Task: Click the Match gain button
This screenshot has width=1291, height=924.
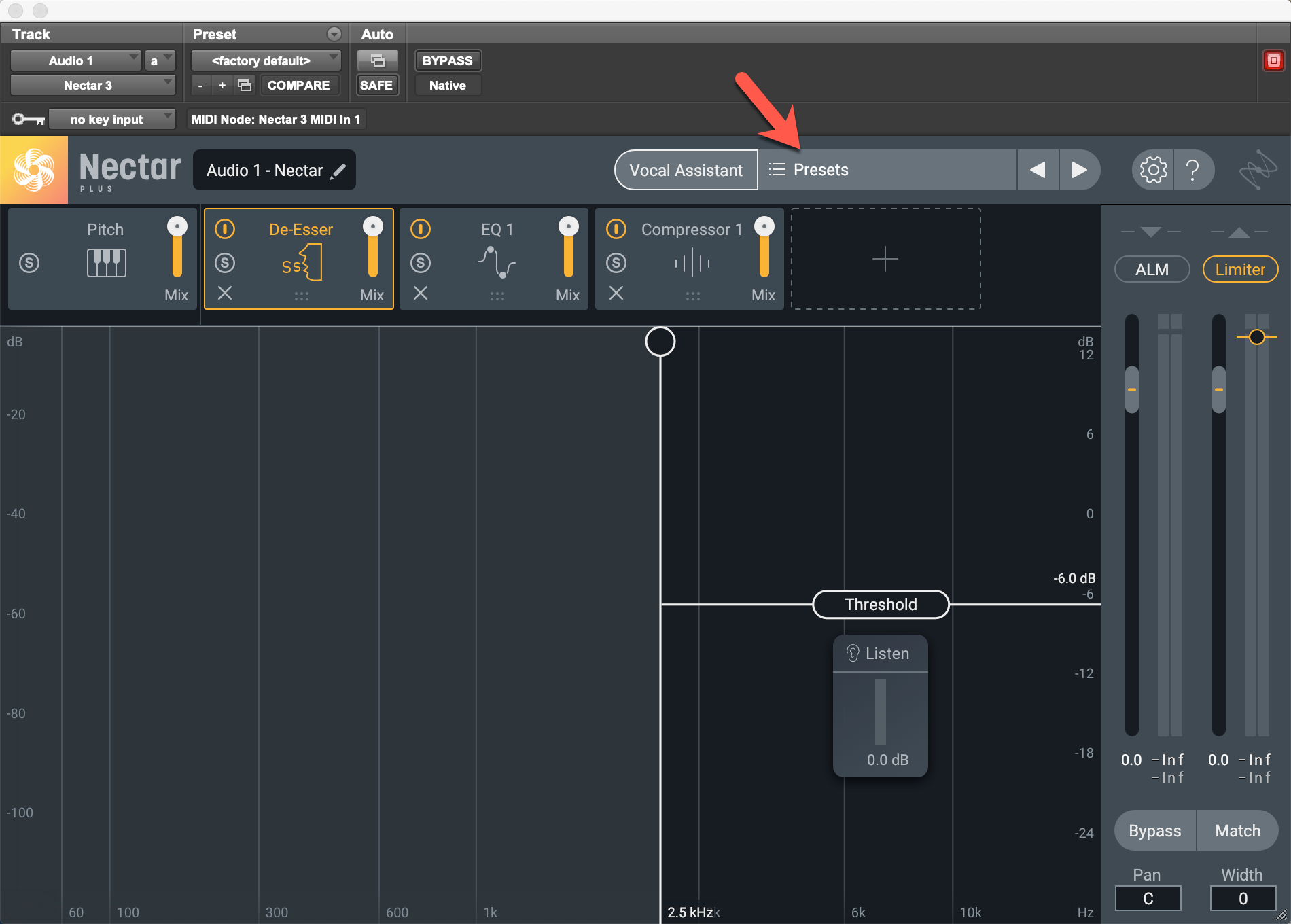Action: click(x=1237, y=831)
